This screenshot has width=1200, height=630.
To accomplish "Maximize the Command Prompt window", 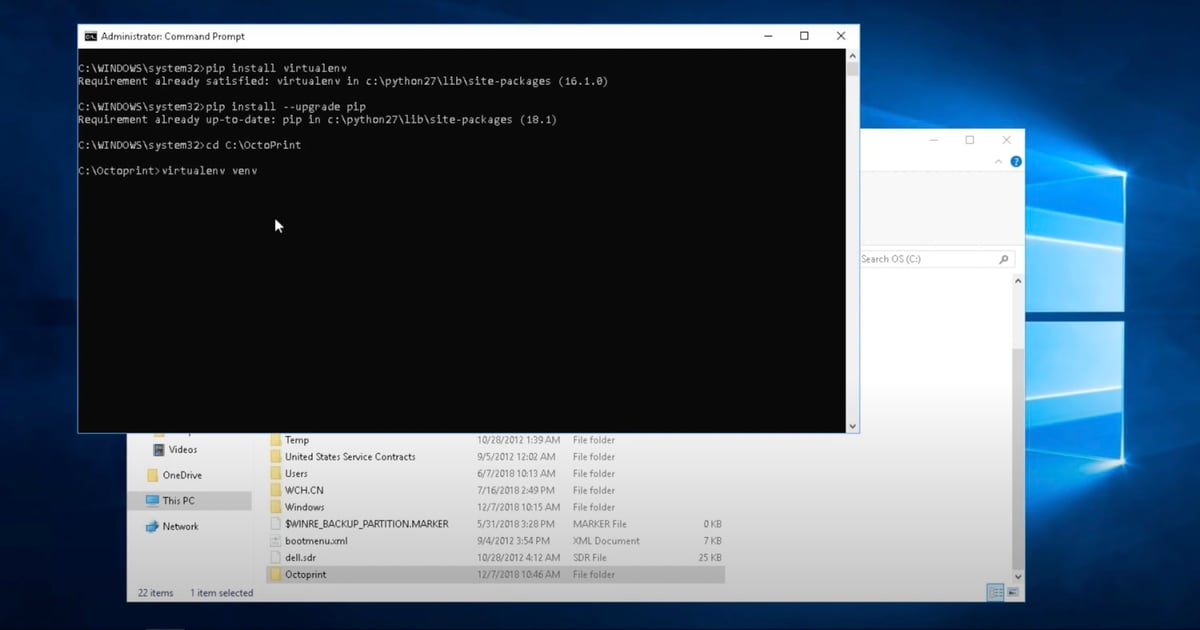I will pyautogui.click(x=804, y=36).
